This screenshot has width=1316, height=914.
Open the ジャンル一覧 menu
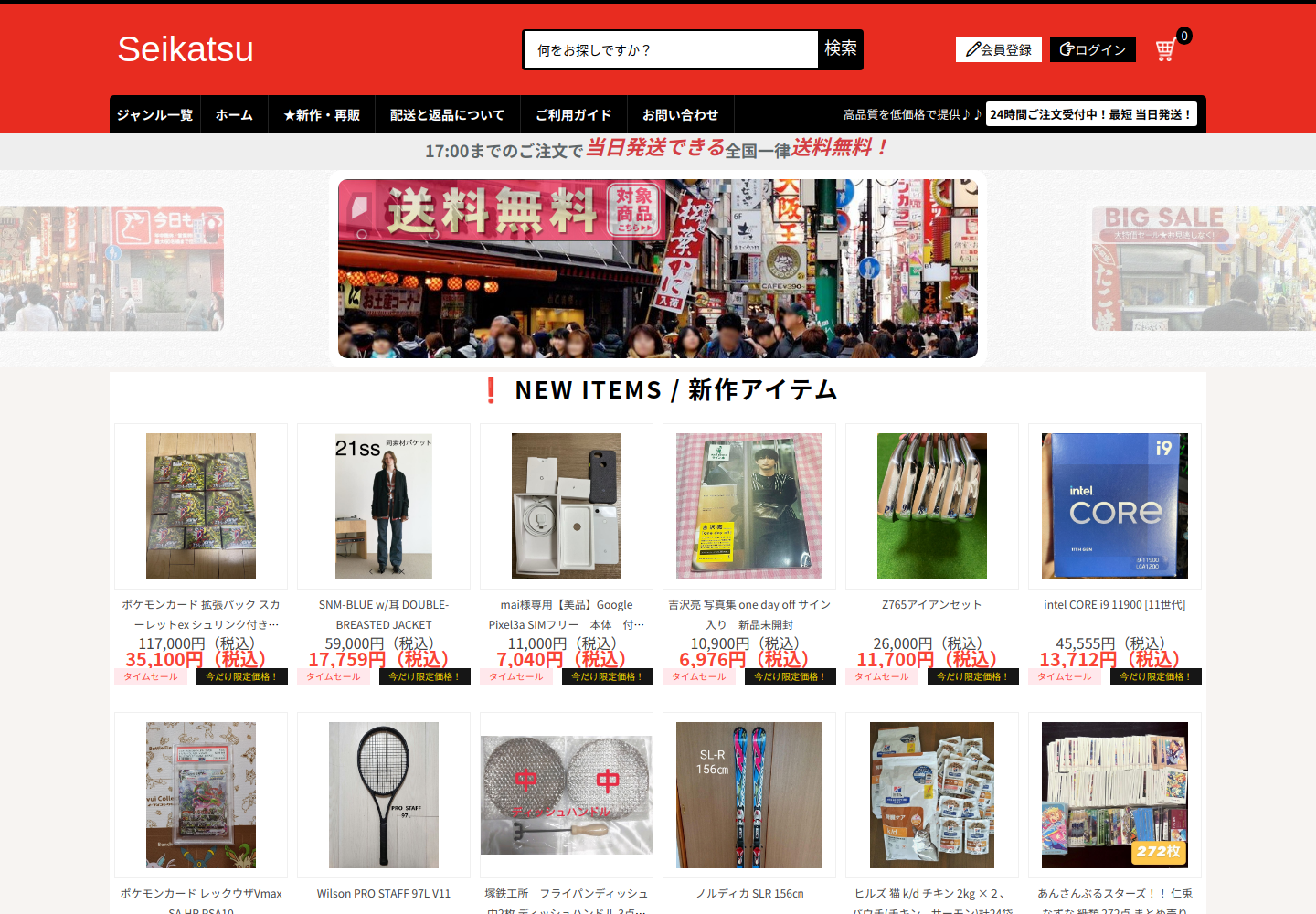[x=154, y=115]
